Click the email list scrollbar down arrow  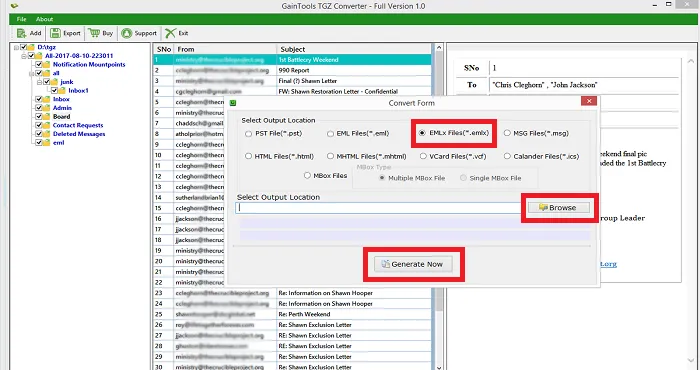coord(439,367)
